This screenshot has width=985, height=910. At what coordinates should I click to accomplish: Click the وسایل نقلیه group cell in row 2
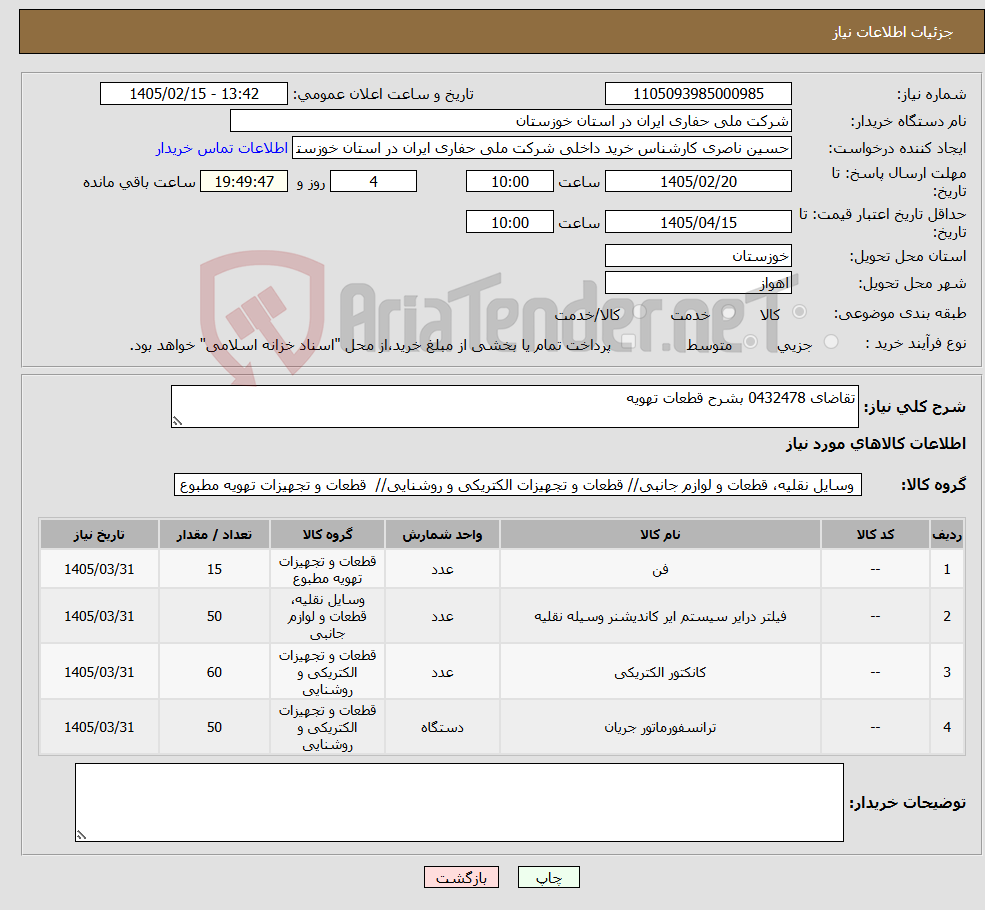click(x=327, y=616)
